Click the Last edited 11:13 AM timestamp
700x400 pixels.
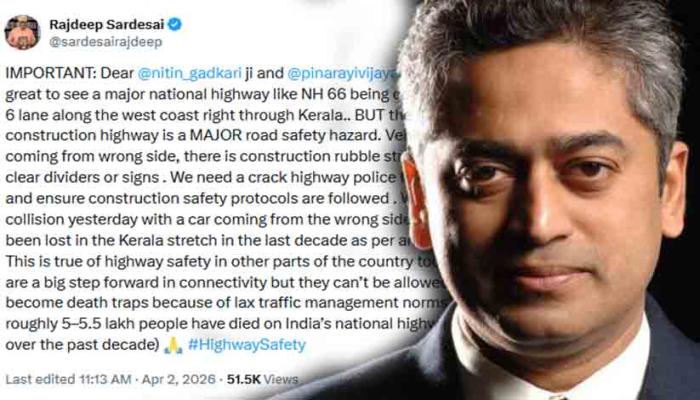pos(69,379)
